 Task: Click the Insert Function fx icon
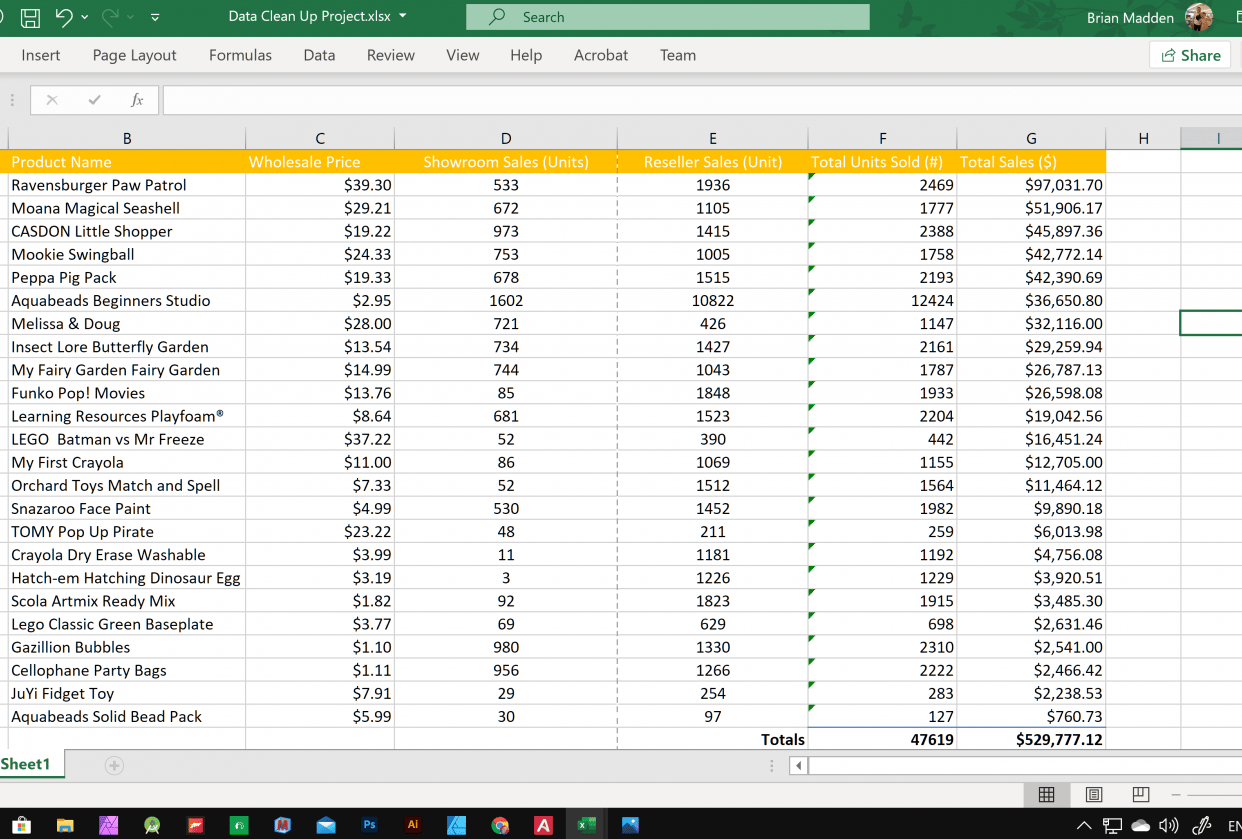[137, 100]
